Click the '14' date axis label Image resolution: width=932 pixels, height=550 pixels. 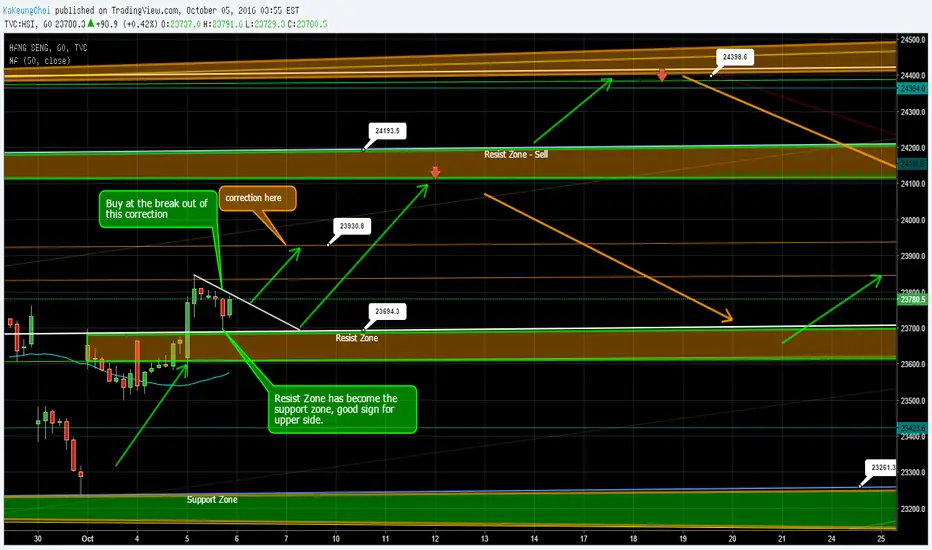click(534, 539)
